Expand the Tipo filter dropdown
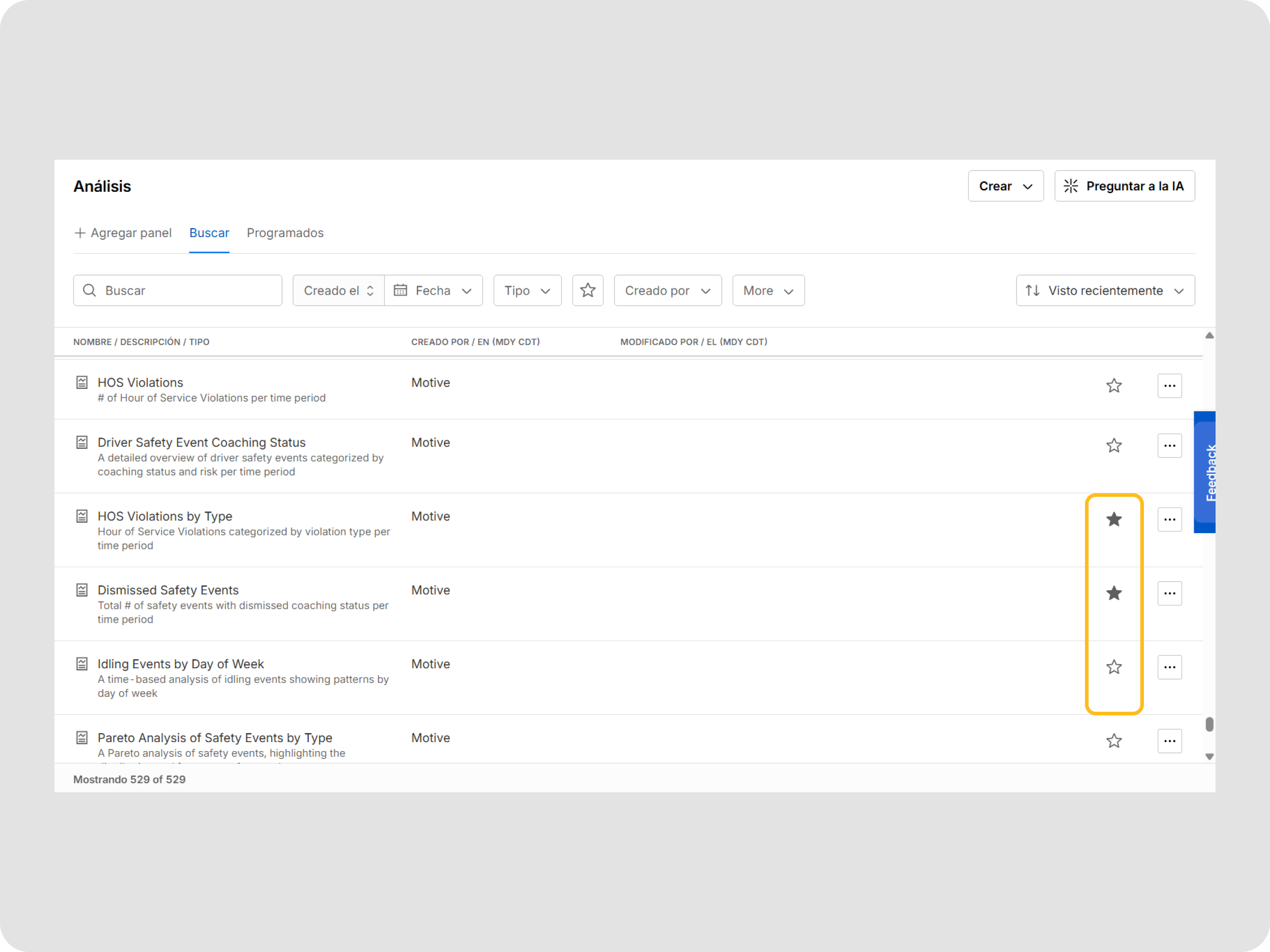 (527, 291)
